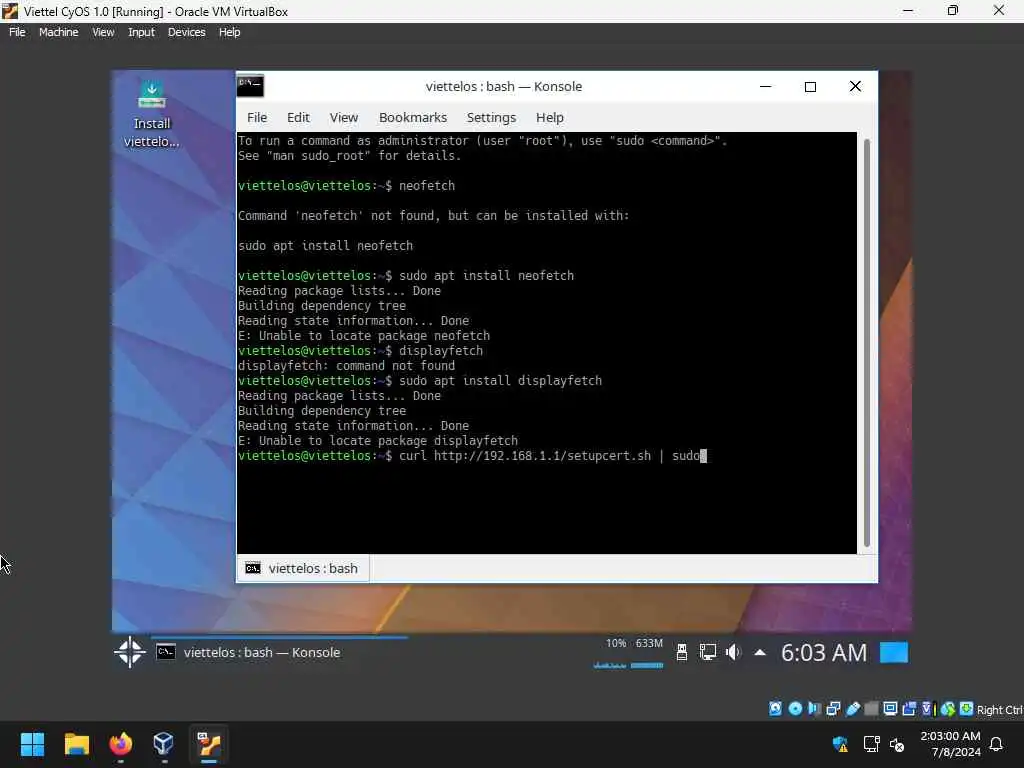Open the Konsole Help menu

[x=550, y=118]
